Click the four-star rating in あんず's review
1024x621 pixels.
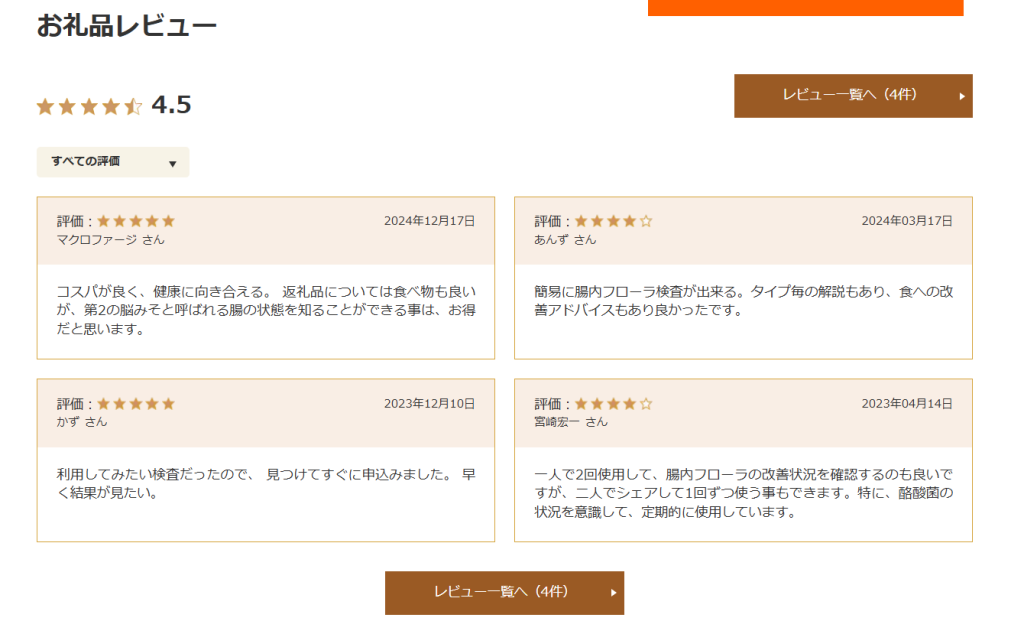point(613,221)
